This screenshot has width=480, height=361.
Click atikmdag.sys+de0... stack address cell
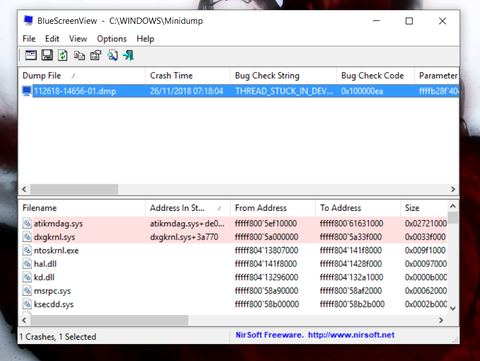click(x=187, y=223)
